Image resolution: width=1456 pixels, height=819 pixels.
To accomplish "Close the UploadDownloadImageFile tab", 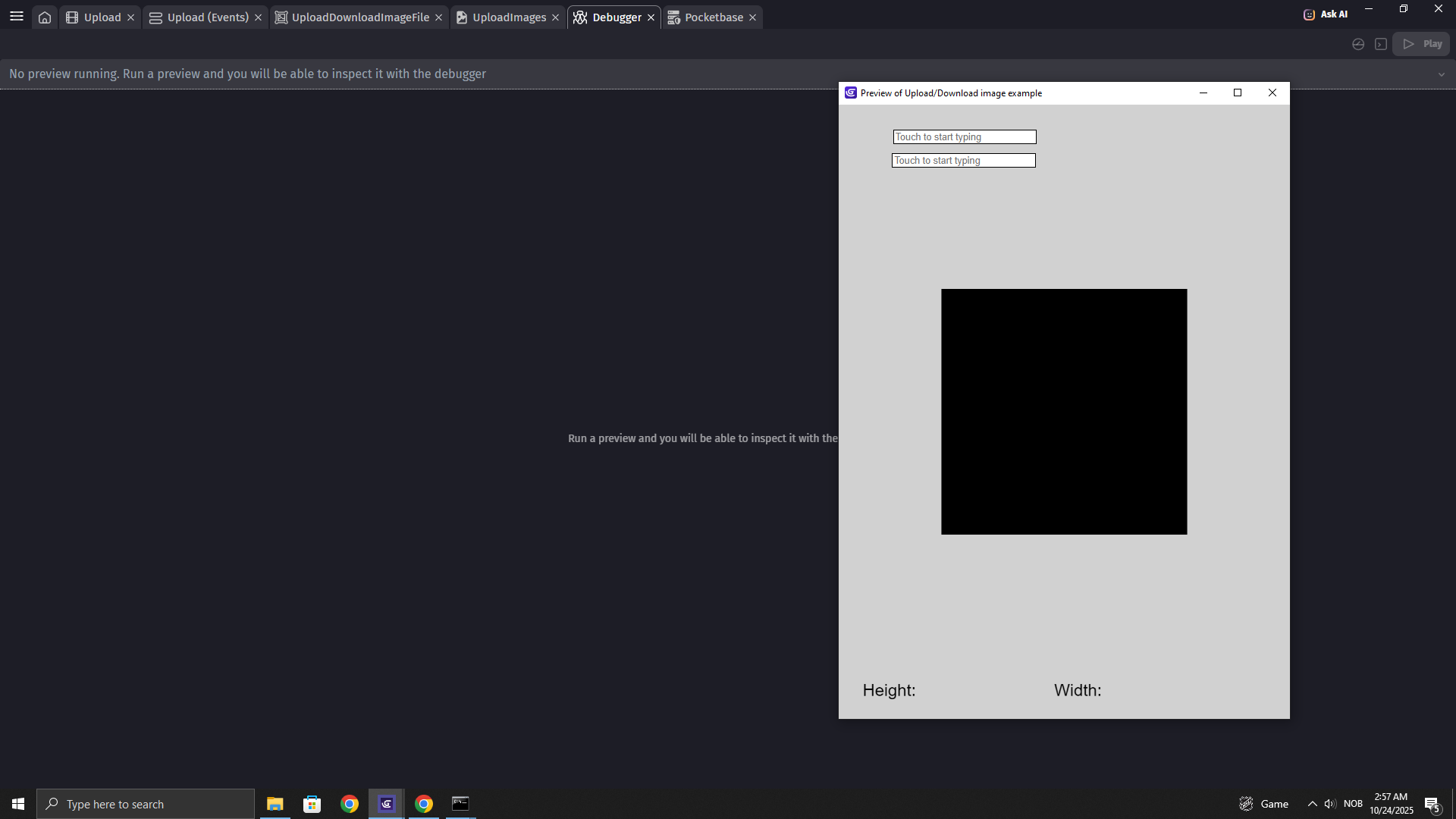I will point(438,17).
